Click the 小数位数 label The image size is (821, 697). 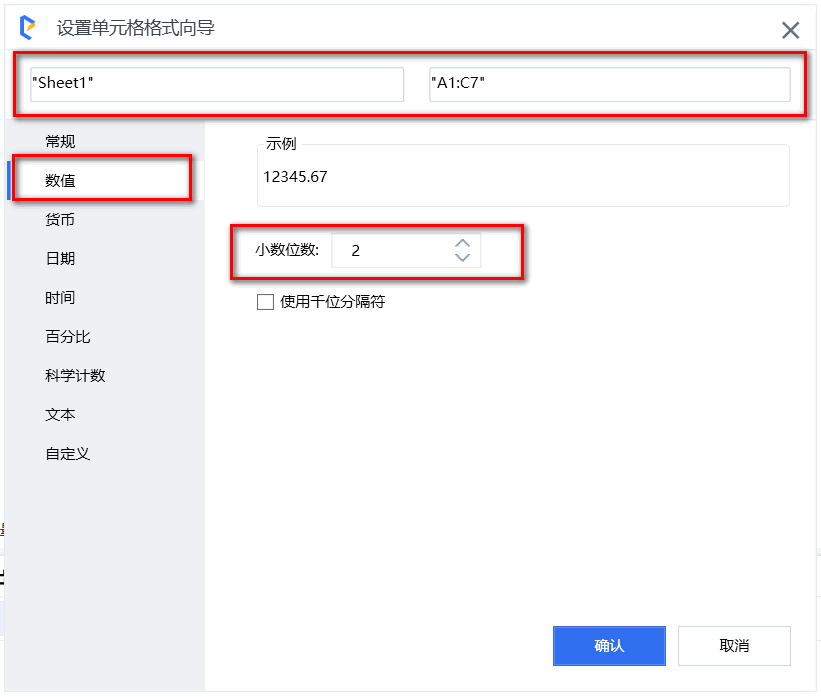[x=287, y=250]
